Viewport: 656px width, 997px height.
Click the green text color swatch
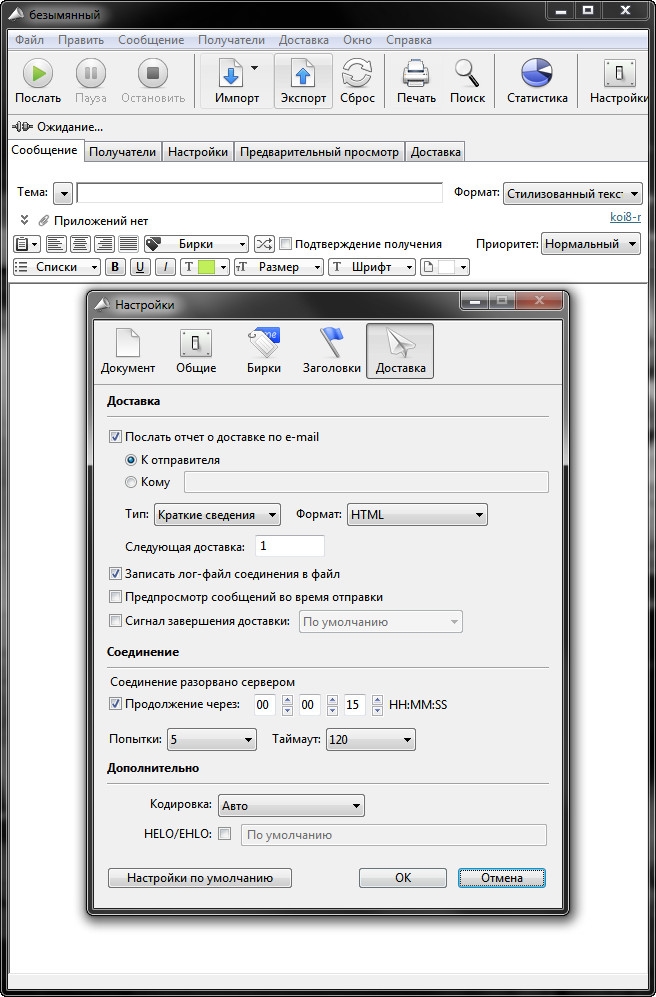pos(207,267)
